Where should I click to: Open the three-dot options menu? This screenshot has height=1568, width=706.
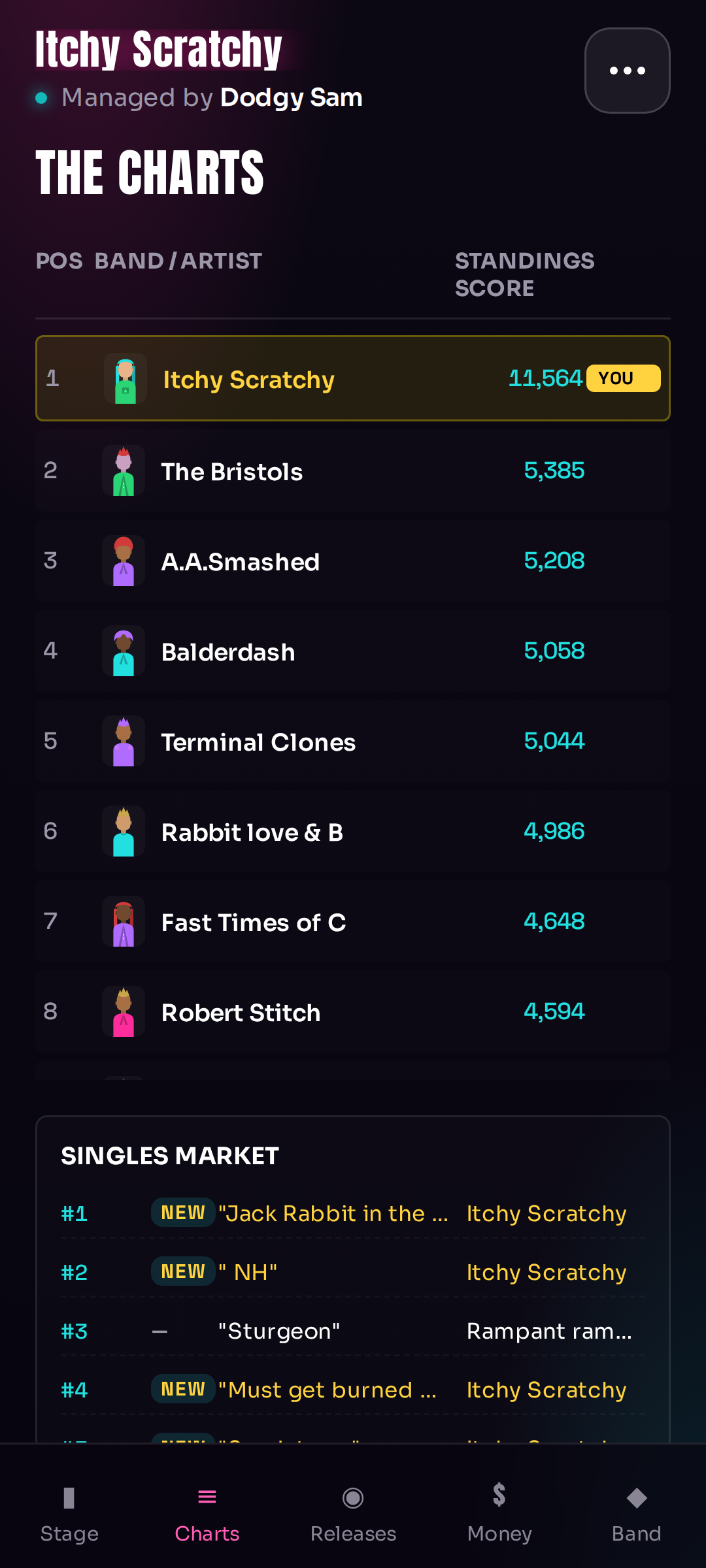click(627, 71)
